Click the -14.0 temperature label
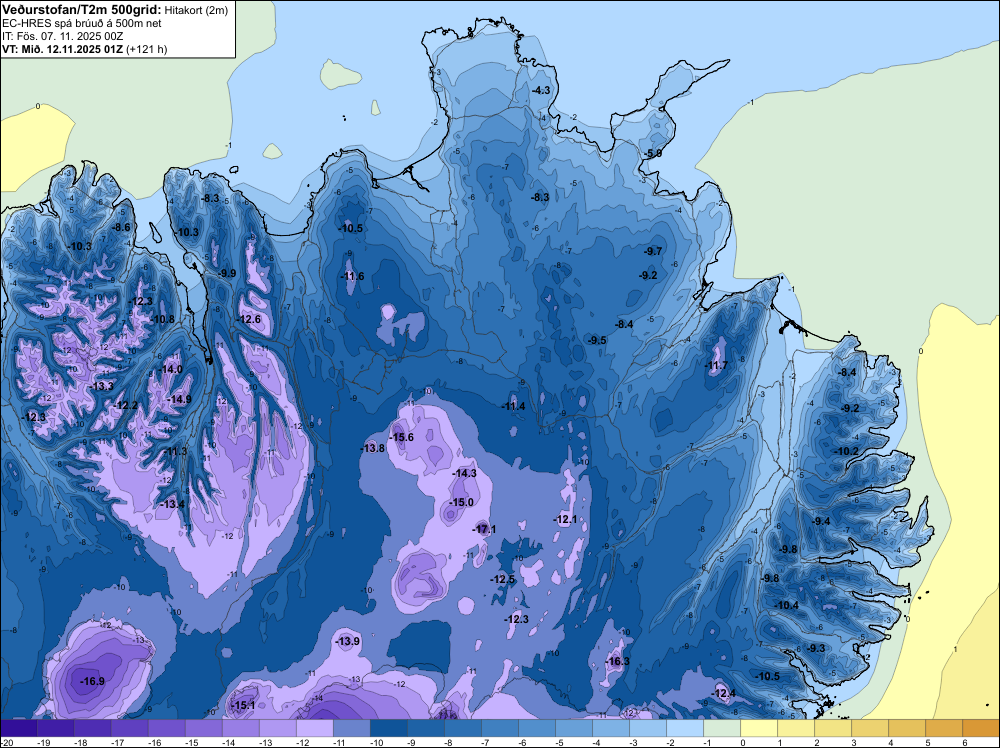 pyautogui.click(x=171, y=369)
